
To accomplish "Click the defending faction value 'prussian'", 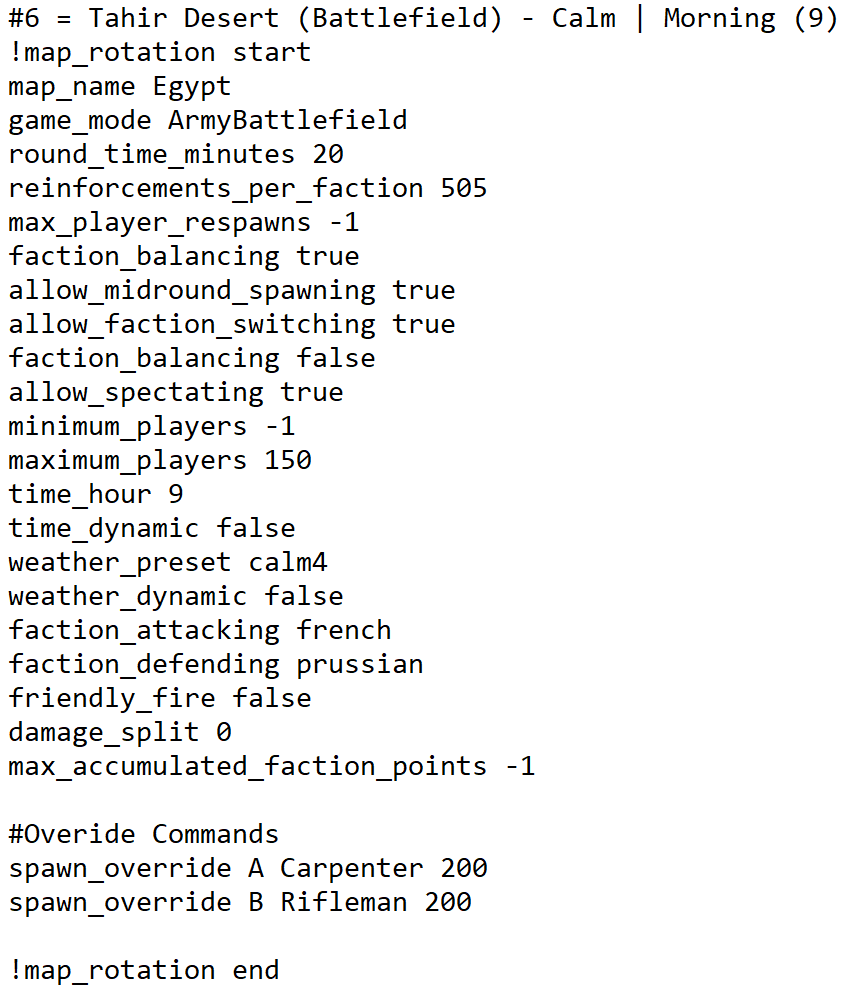I will point(360,664).
